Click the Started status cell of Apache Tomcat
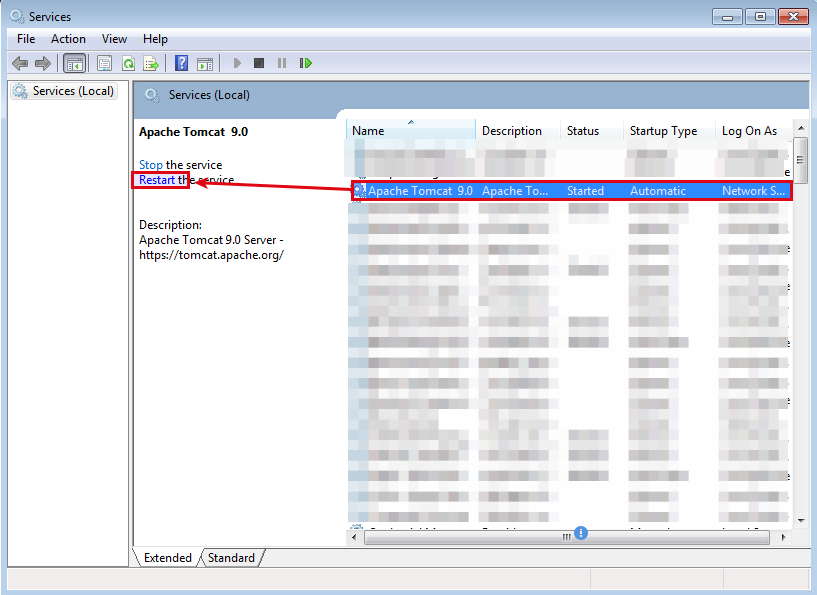 click(x=585, y=191)
